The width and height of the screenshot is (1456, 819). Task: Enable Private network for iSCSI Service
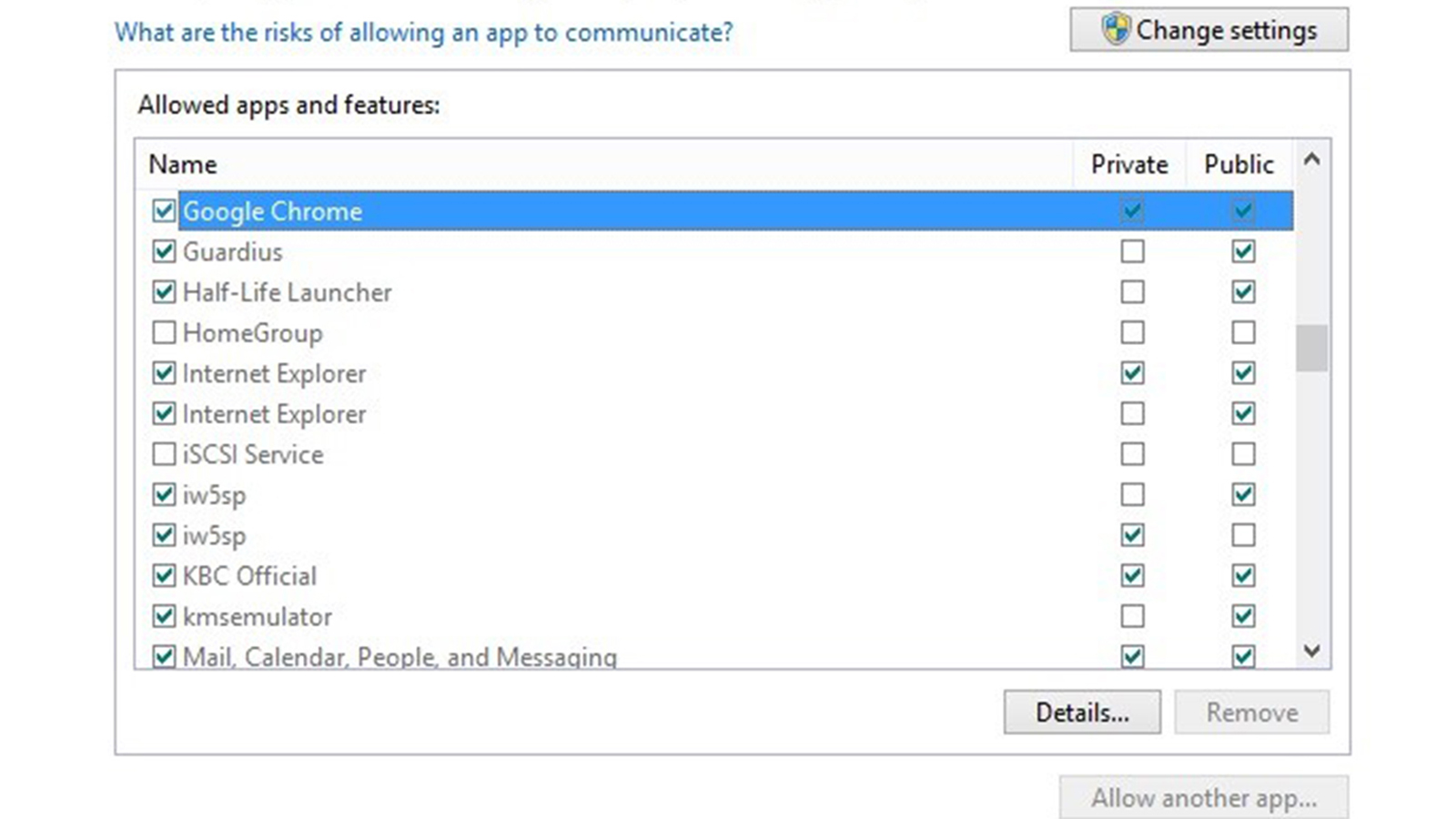1132,454
